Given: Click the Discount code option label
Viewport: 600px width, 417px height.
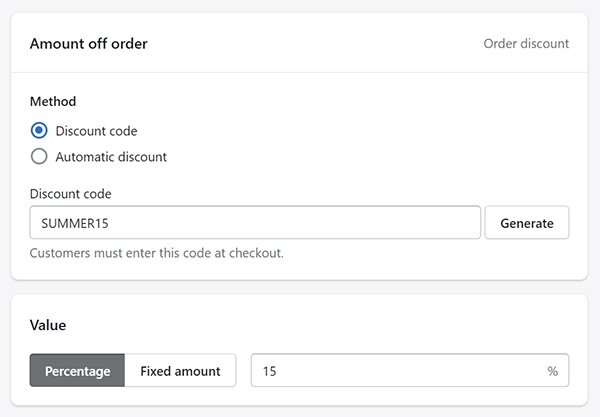Looking at the screenshot, I should 96,131.
